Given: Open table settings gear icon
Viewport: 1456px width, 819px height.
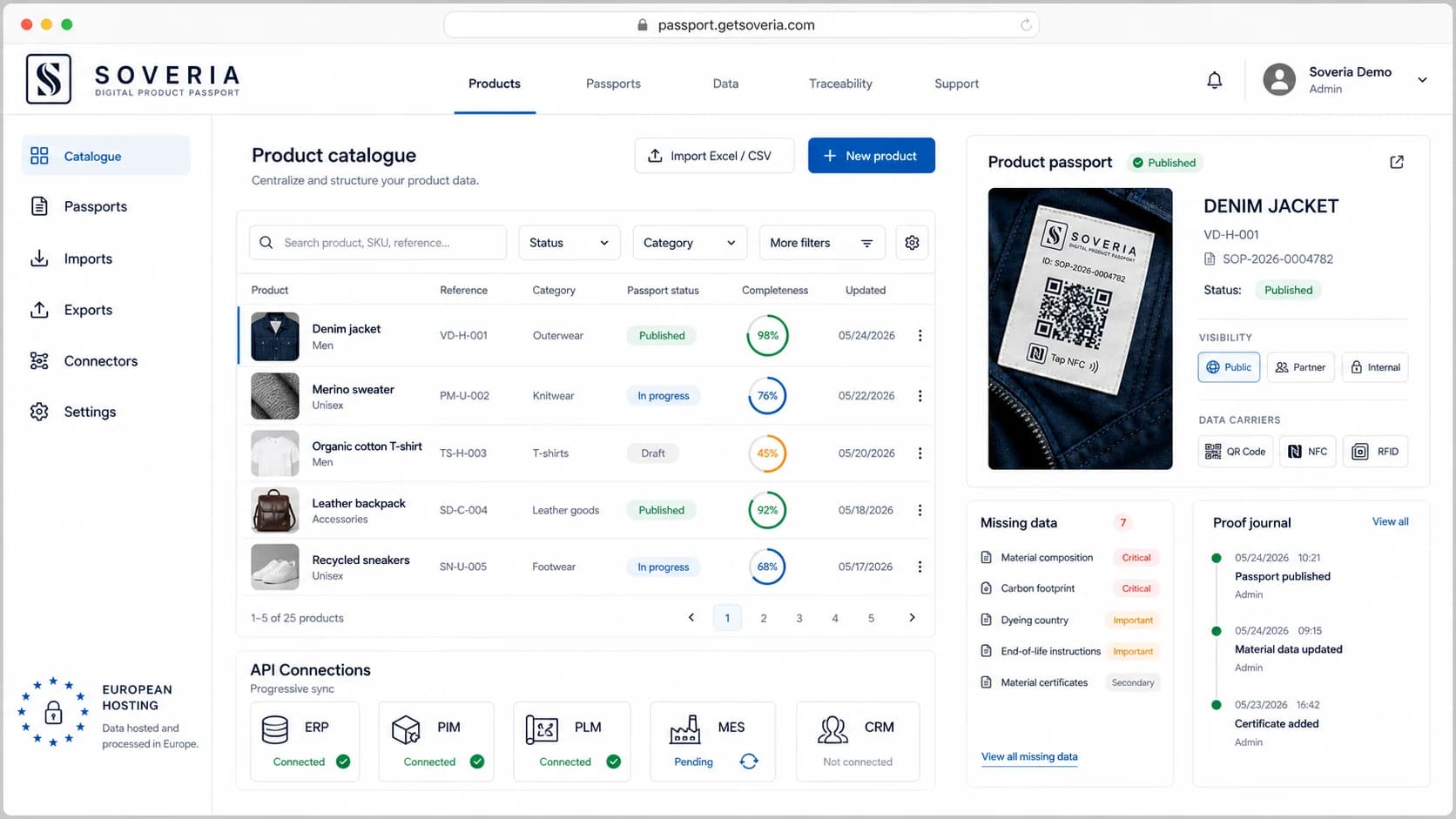Looking at the screenshot, I should tap(912, 243).
